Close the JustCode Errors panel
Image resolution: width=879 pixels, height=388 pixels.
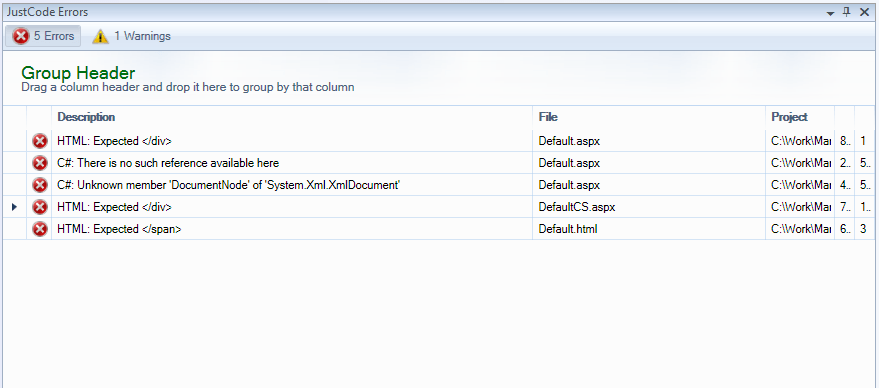(x=864, y=12)
